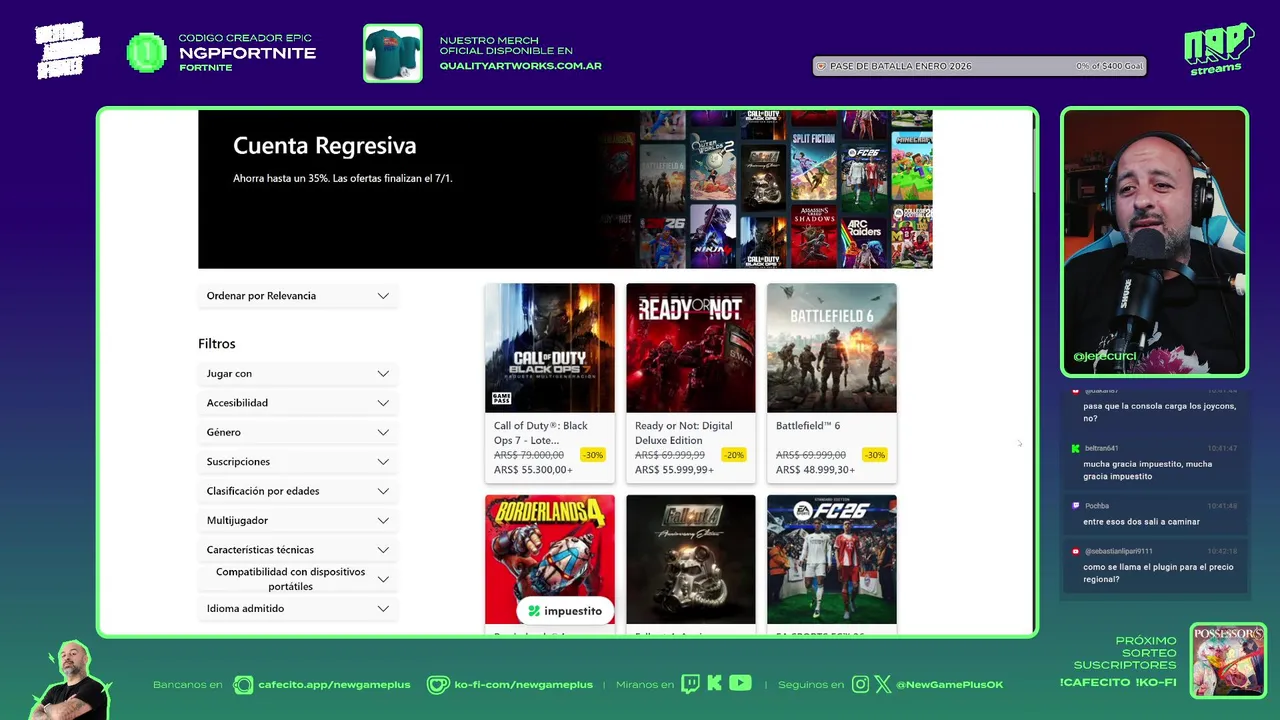The width and height of the screenshot is (1280, 720).
Task: Open the Battlefield 6 cover image
Action: 832,348
